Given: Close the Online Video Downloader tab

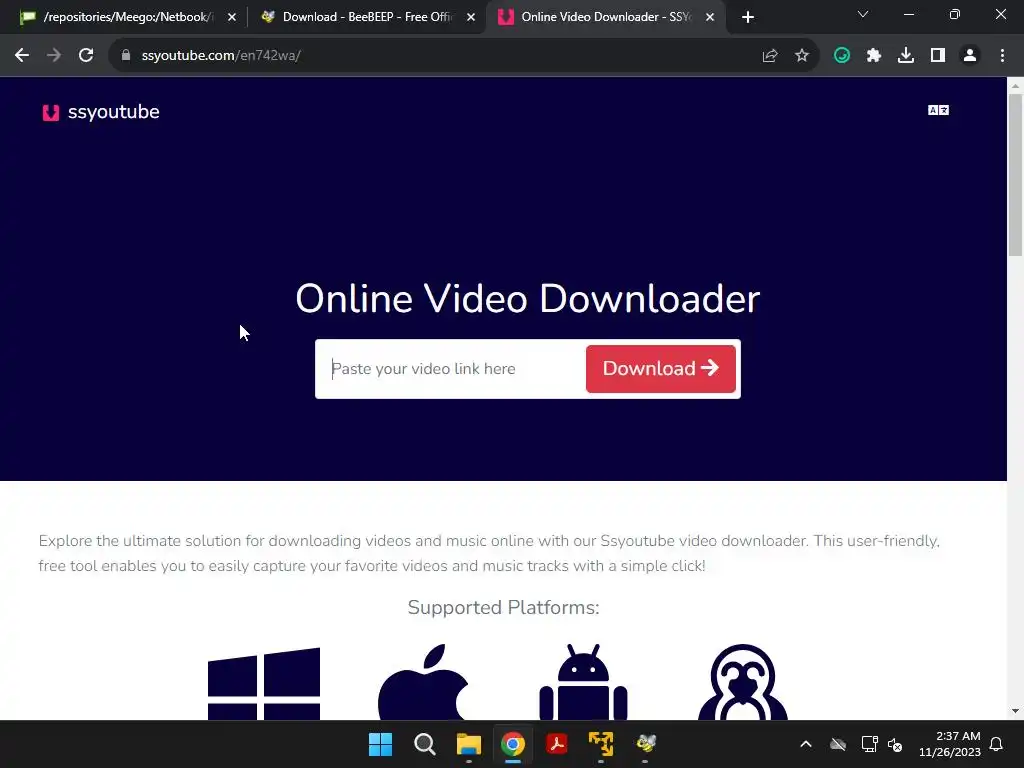Looking at the screenshot, I should point(710,18).
